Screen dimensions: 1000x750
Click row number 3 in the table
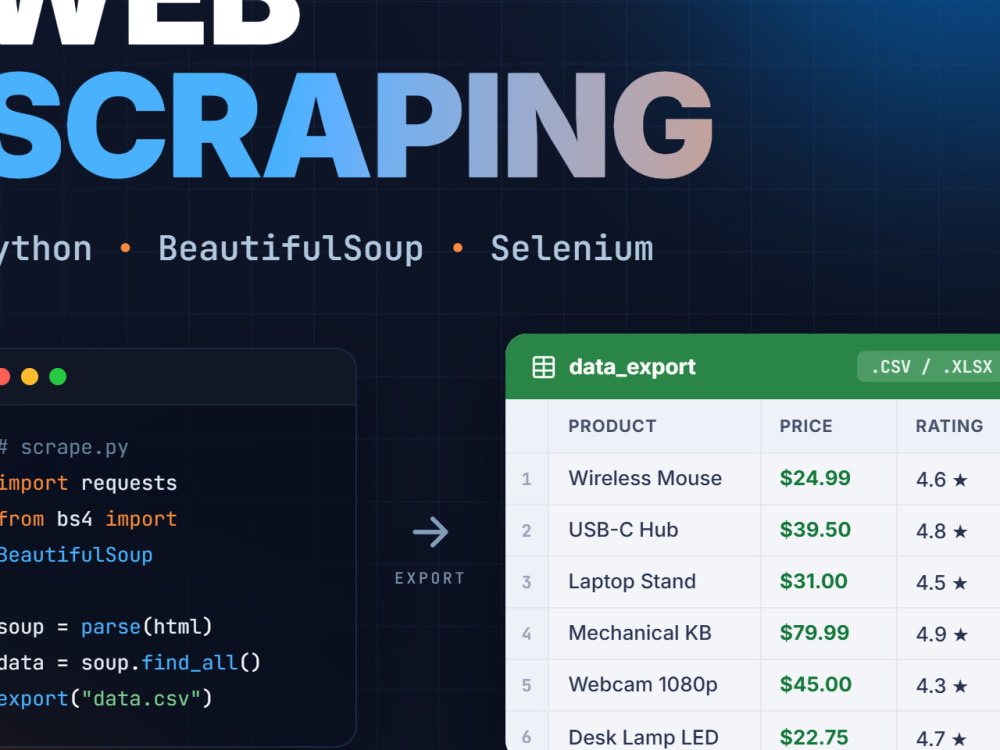pos(526,582)
